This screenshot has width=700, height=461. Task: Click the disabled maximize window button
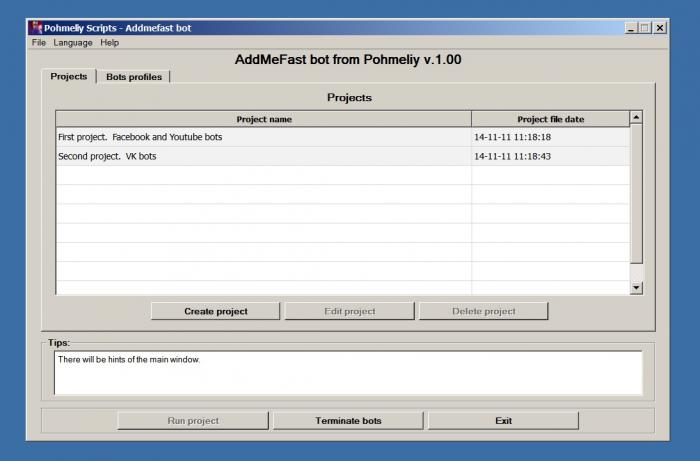click(x=645, y=28)
